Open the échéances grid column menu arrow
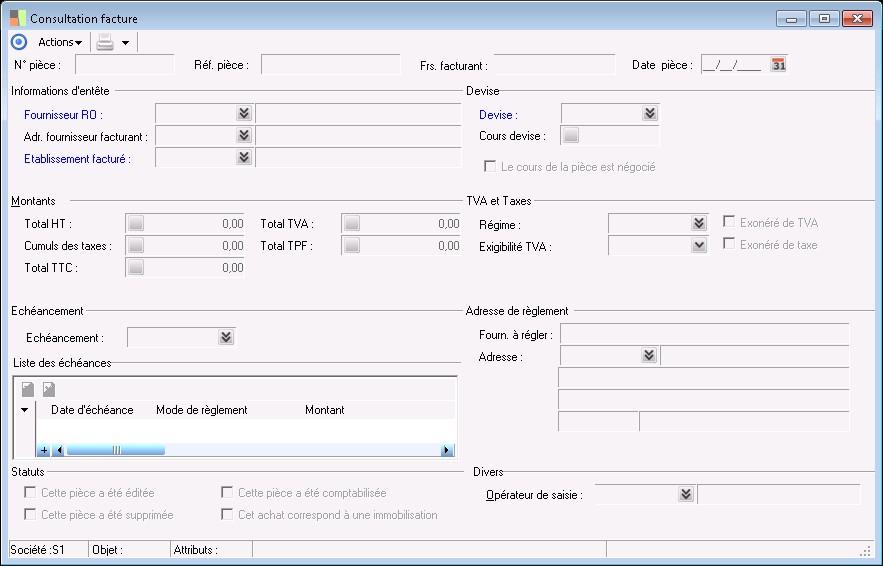This screenshot has height=566, width=883. pyautogui.click(x=25, y=410)
